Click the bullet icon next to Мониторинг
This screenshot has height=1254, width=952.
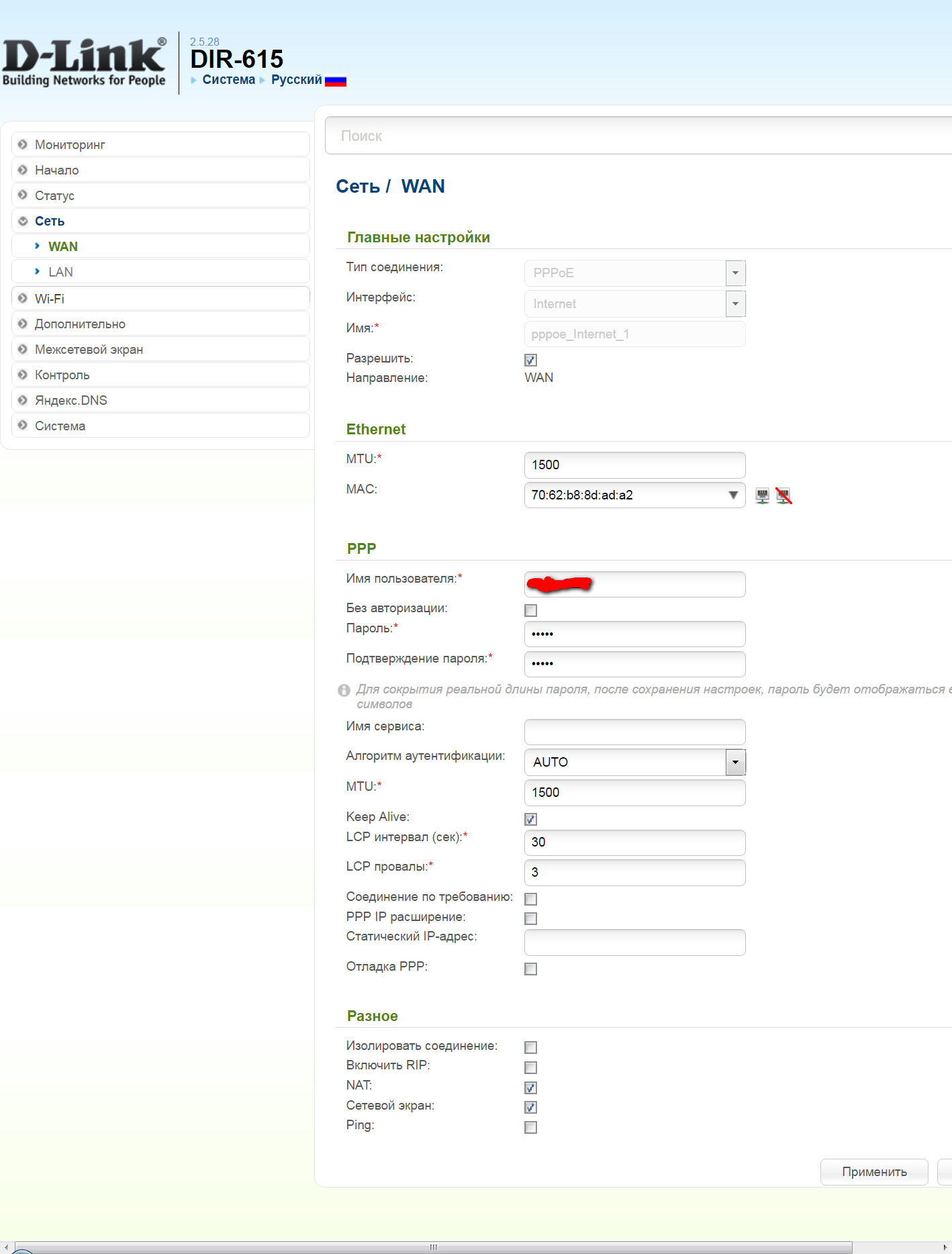[x=23, y=144]
